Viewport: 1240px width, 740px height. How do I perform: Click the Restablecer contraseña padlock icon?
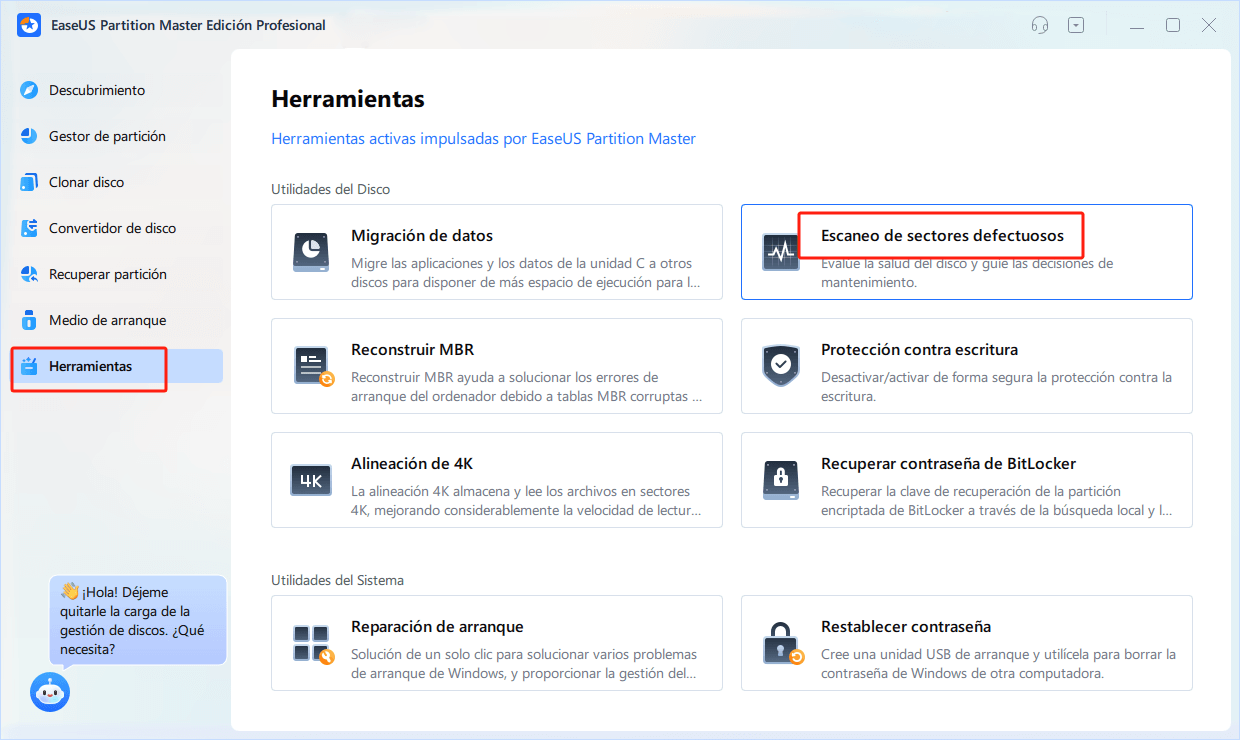pos(783,643)
